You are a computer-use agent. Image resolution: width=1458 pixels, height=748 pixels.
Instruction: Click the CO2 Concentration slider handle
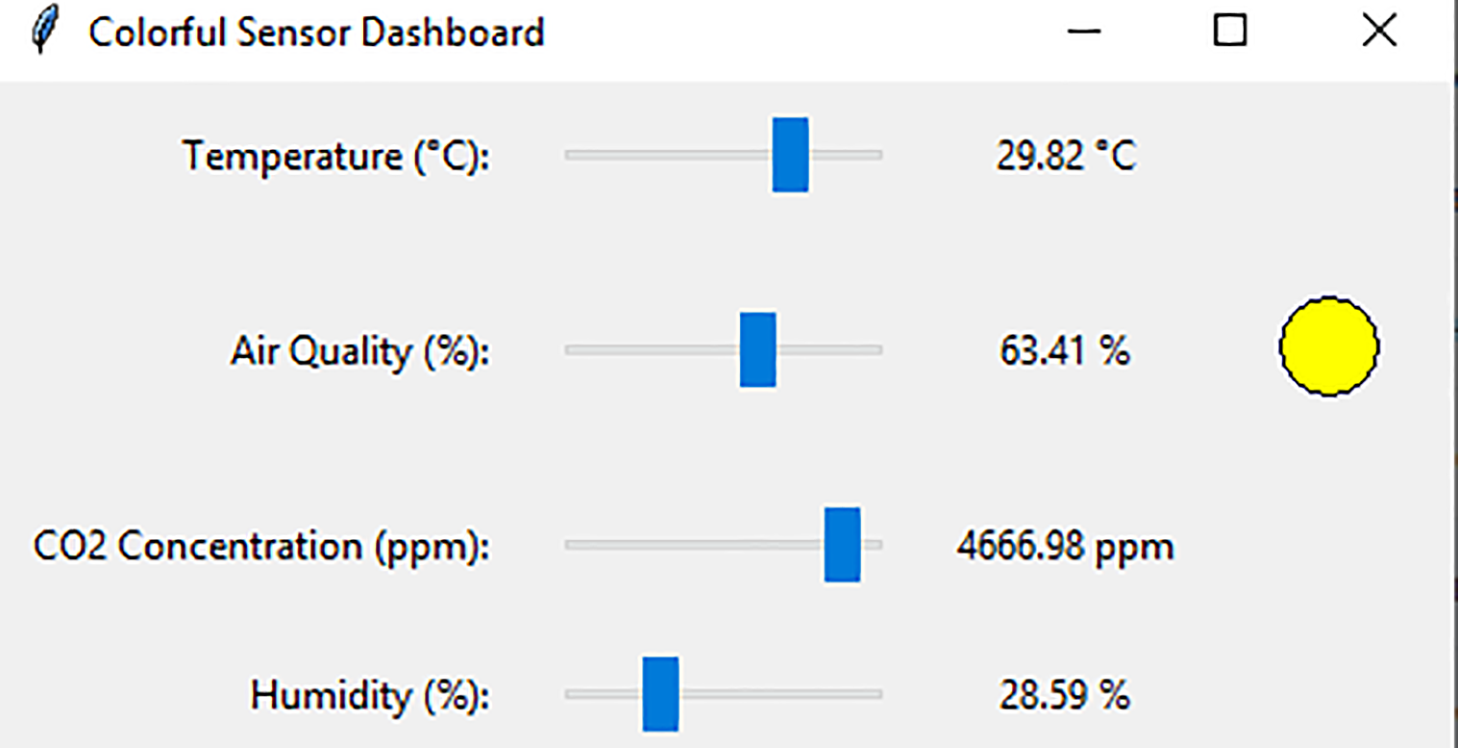[x=842, y=545]
